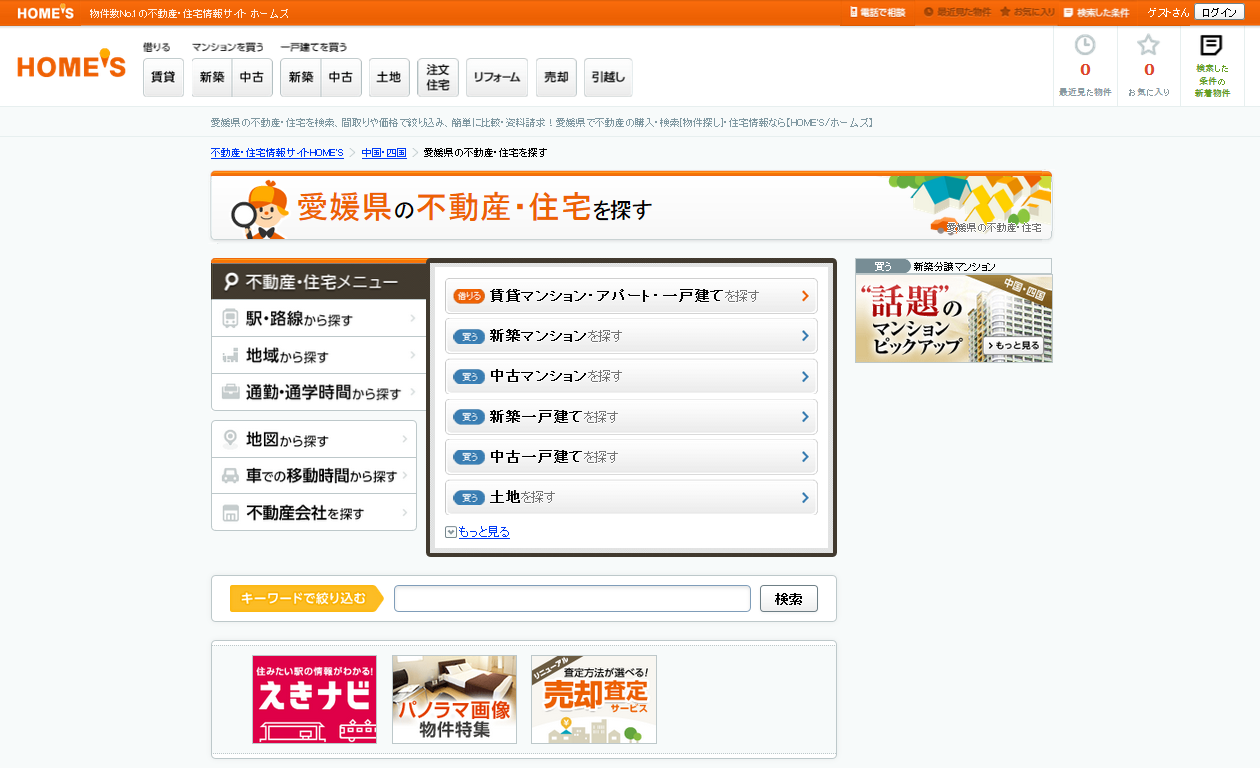1260x768 pixels.
Task: Click the phone consultation icon in top bar
Action: tap(853, 12)
